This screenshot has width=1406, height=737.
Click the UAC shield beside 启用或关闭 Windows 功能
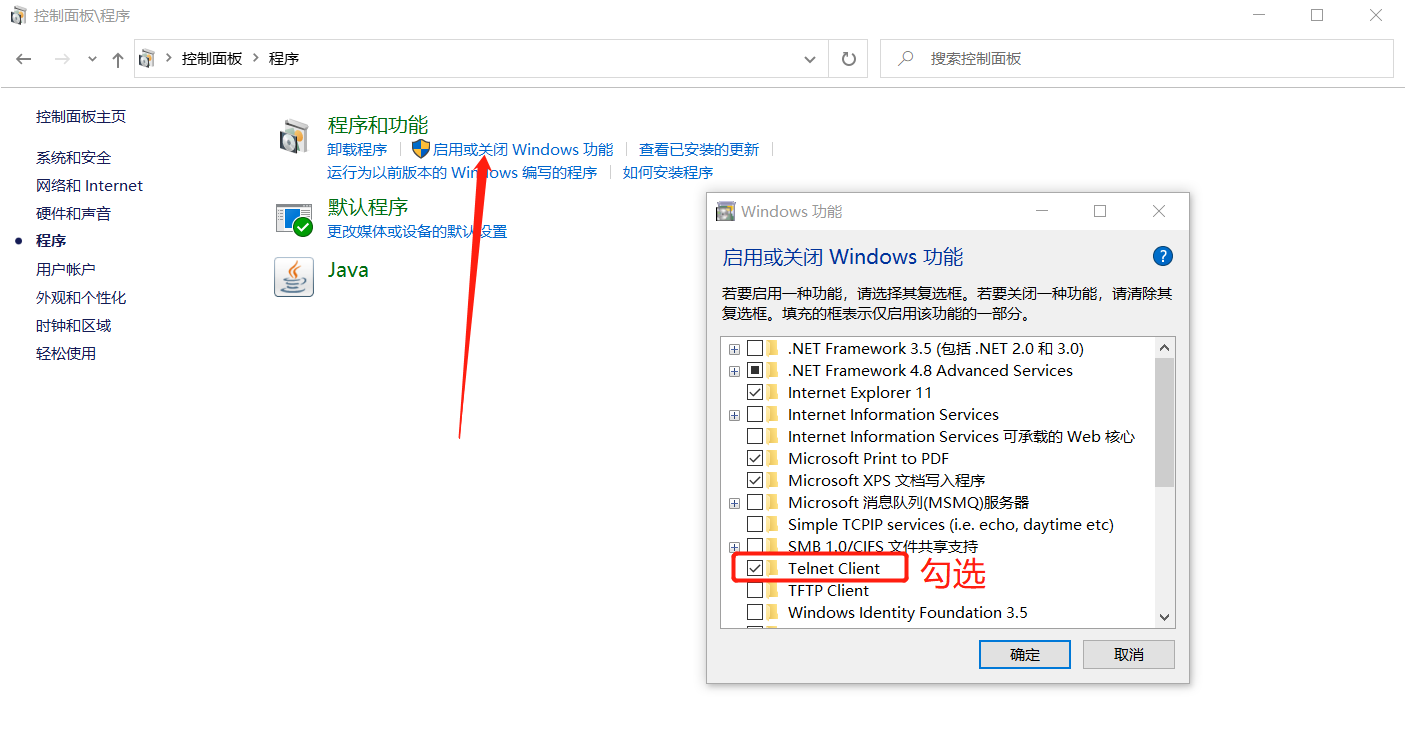[420, 148]
